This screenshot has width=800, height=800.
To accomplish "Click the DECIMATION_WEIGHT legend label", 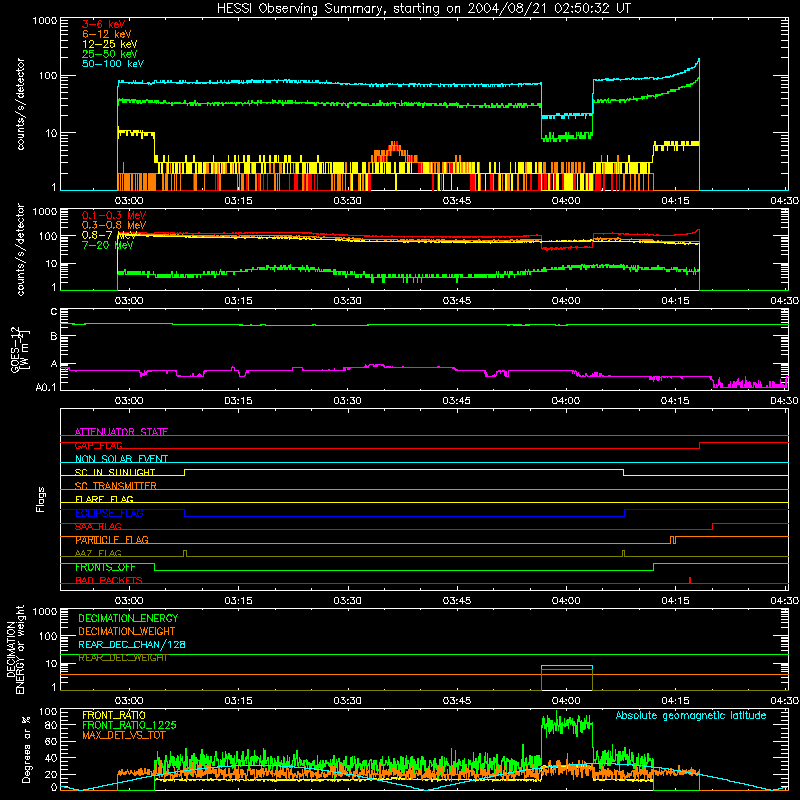I will [127, 631].
